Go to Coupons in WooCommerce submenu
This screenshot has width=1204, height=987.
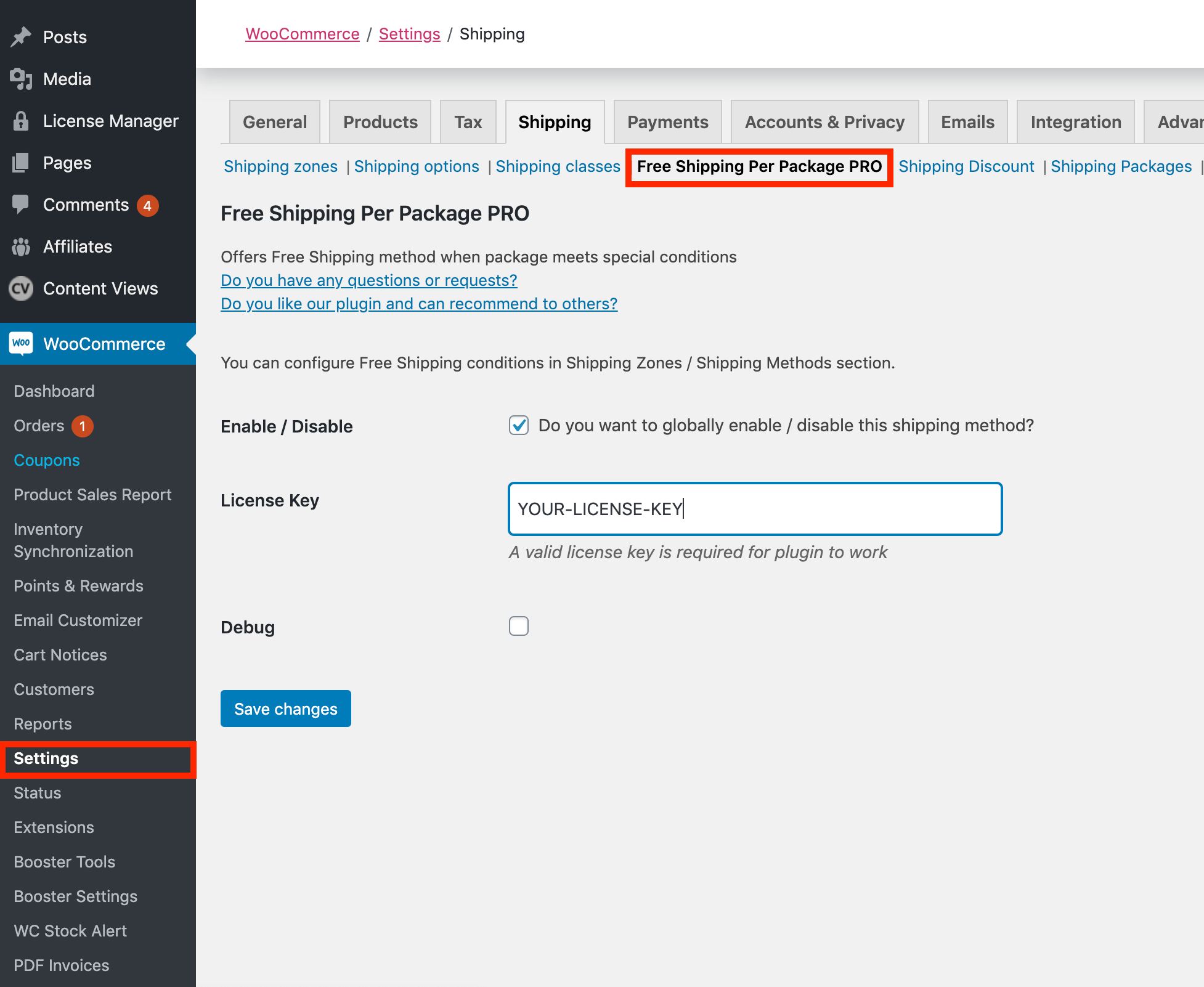(47, 460)
